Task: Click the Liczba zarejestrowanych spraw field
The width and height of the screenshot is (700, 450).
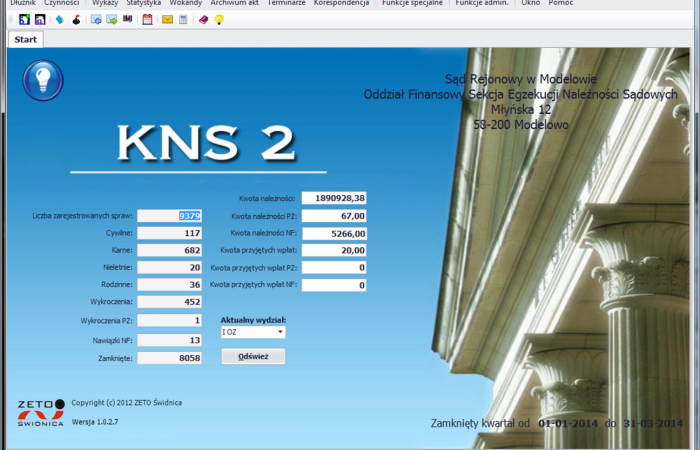Action: pyautogui.click(x=169, y=216)
